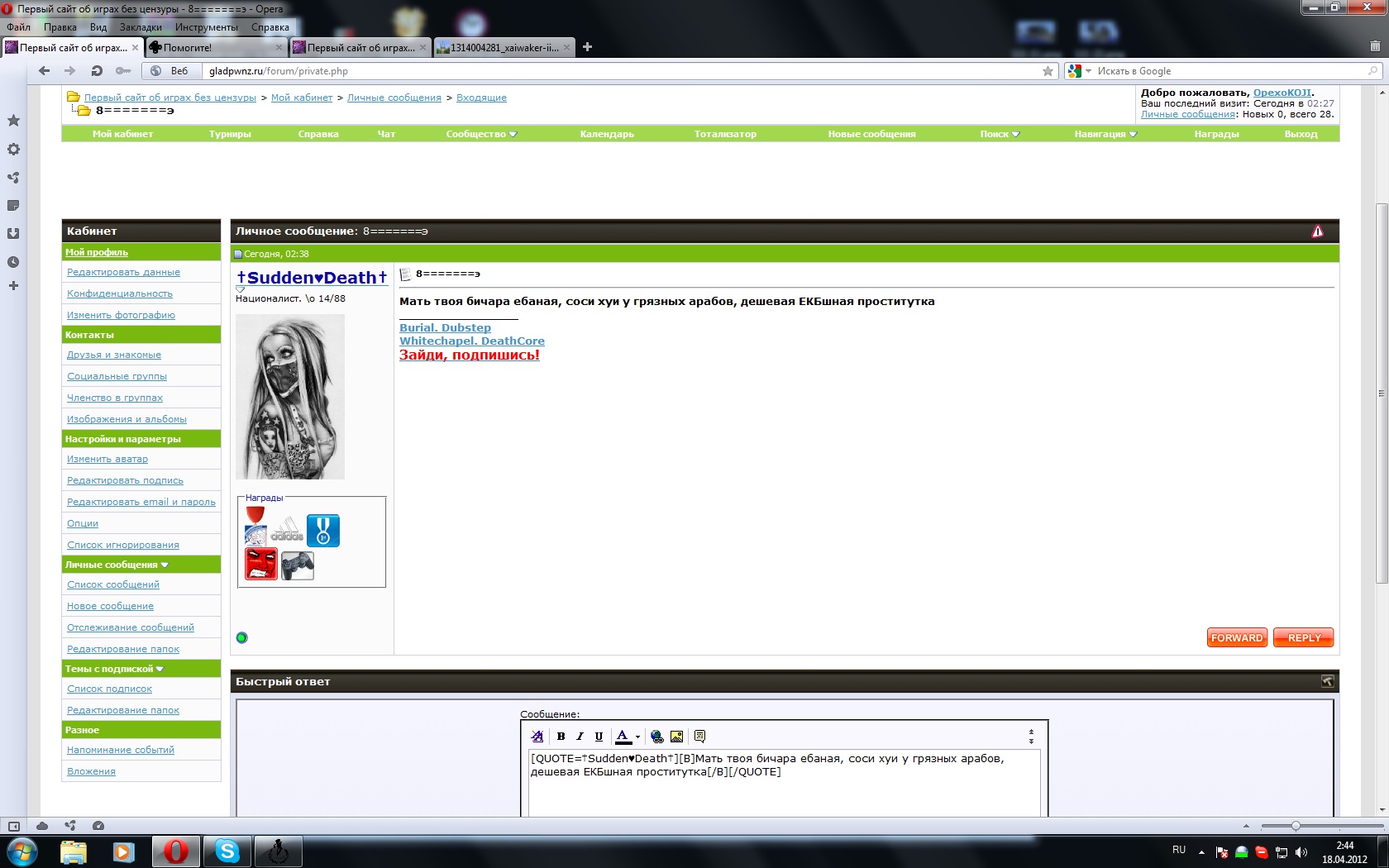The width and height of the screenshot is (1389, 868).
Task: Show hidden system tray icons
Action: point(1201,851)
